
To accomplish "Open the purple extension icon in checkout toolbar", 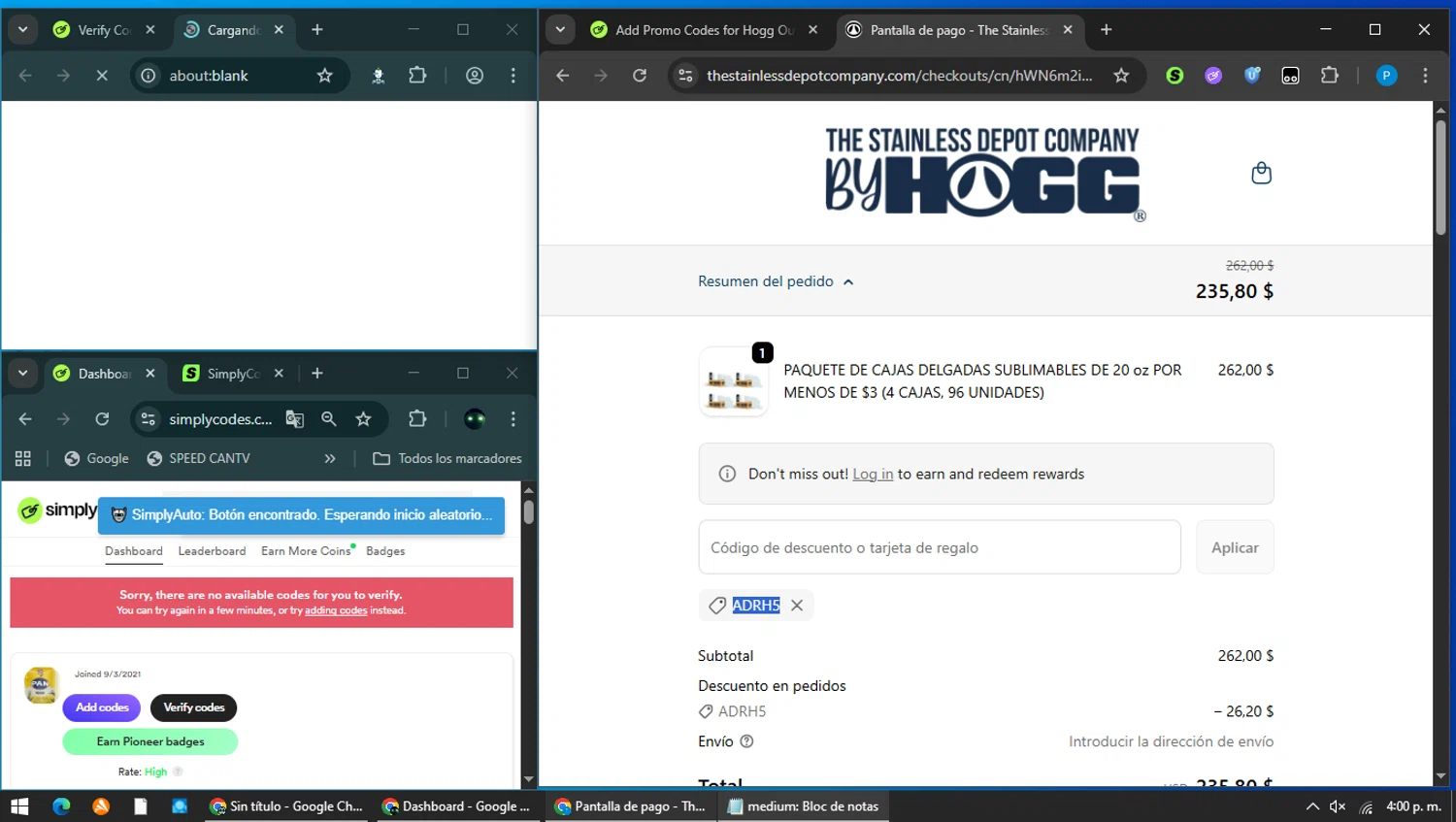I will click(1213, 76).
